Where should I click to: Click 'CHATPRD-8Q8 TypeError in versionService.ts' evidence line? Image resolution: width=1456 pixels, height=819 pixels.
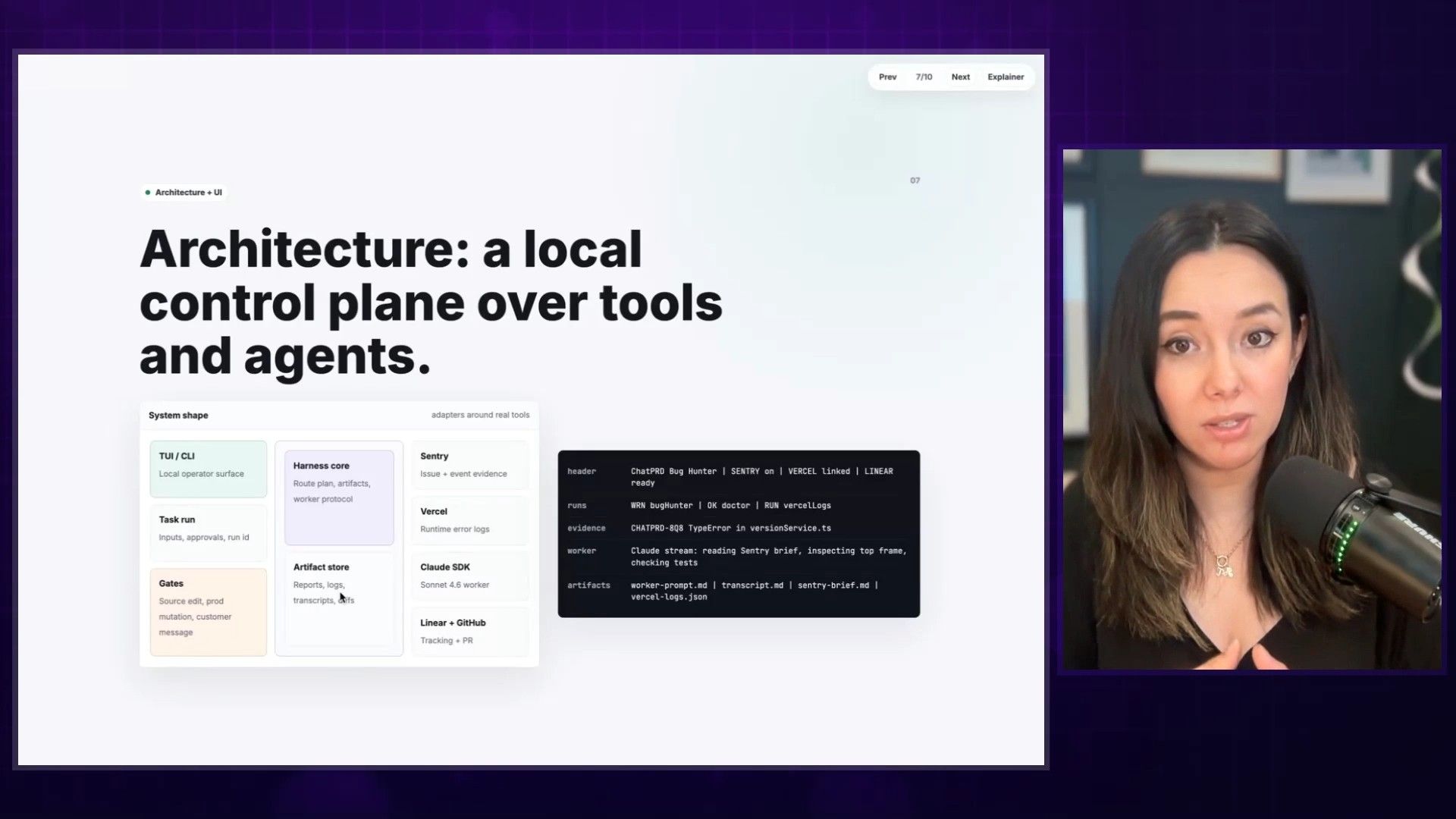point(731,529)
